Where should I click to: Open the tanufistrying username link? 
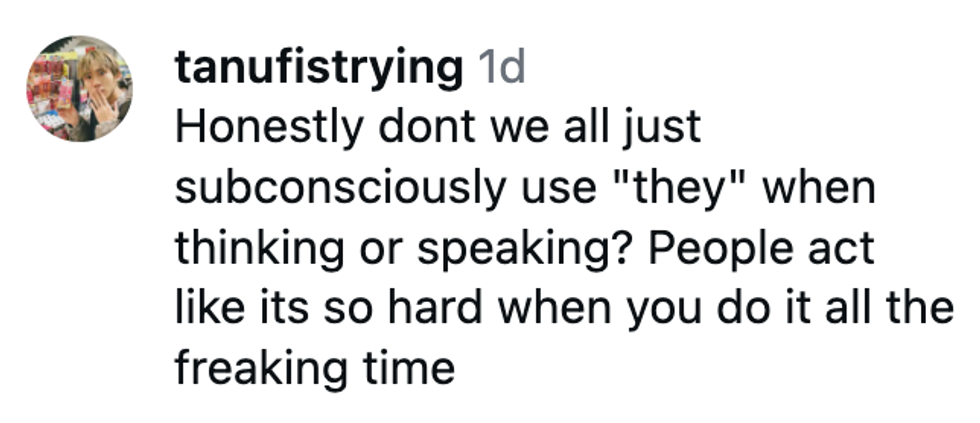point(319,68)
